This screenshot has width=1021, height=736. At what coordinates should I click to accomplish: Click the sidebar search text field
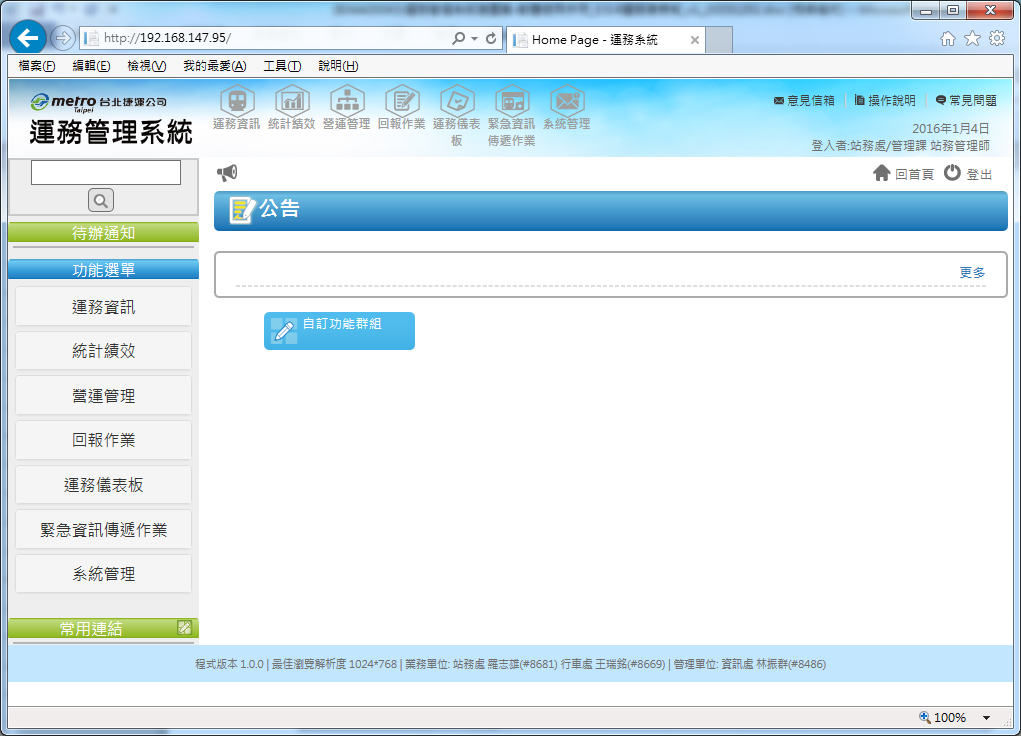pyautogui.click(x=106, y=173)
